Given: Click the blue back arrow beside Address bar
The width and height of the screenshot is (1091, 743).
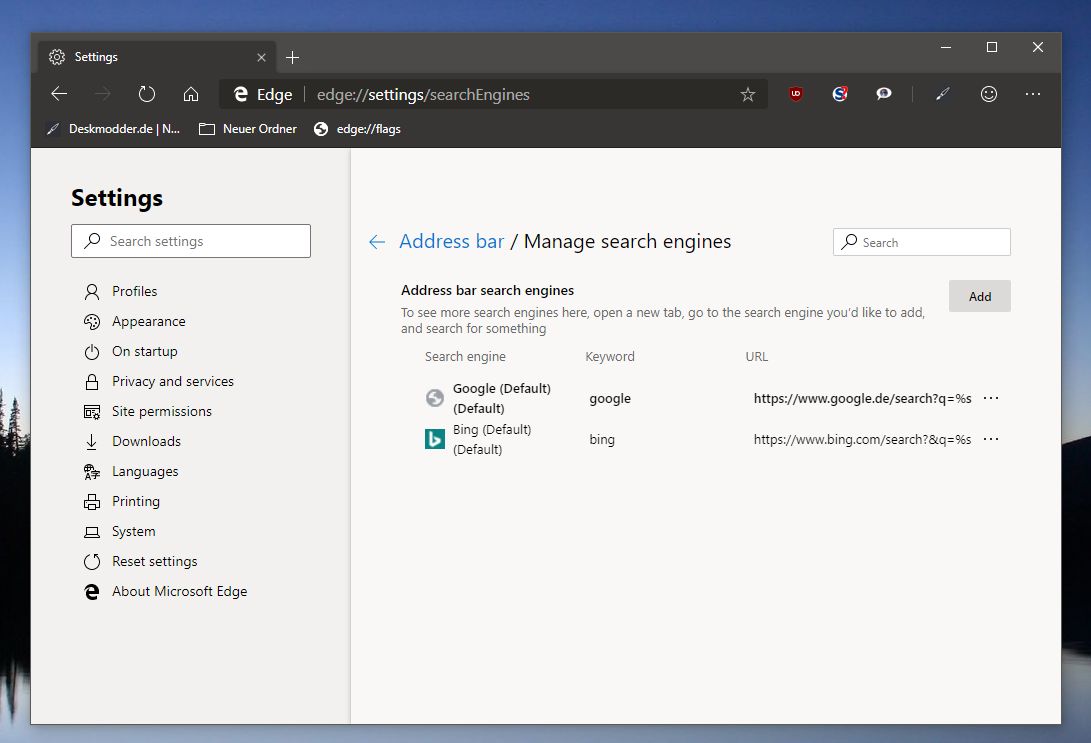Looking at the screenshot, I should [376, 241].
